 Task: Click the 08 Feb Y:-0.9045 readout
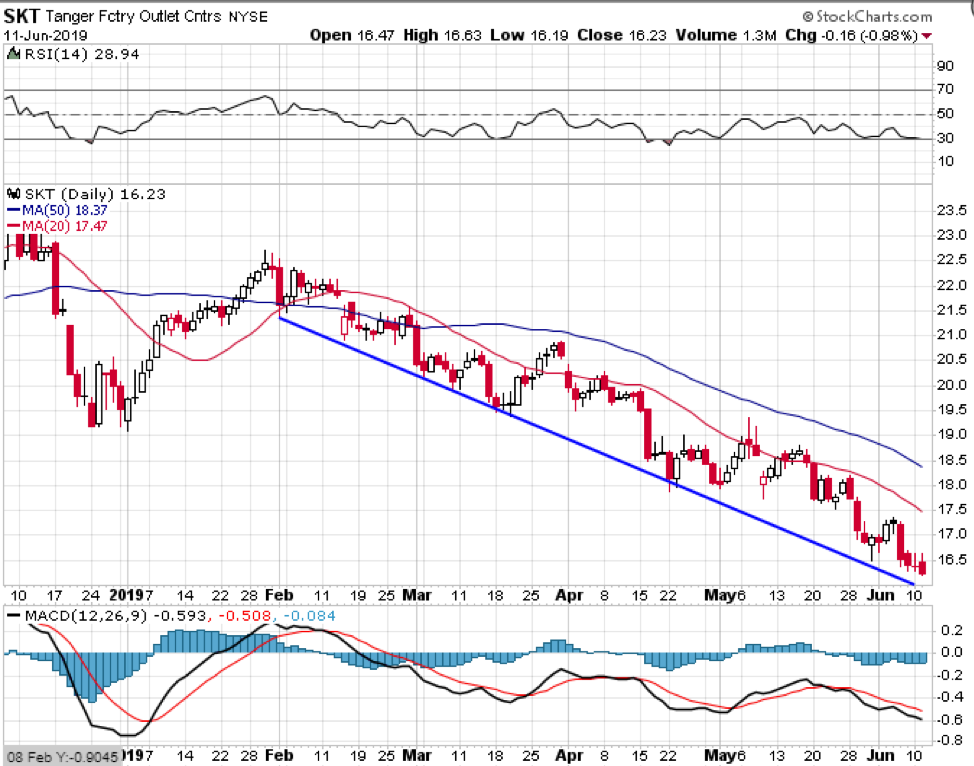[62, 757]
